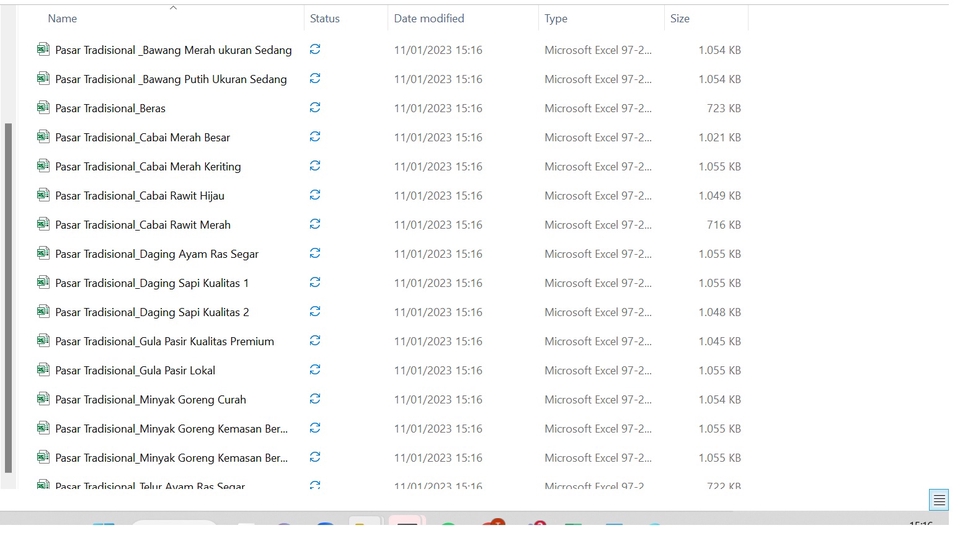Click the Excel icon of Gula Pasir Lokal
This screenshot has width=960, height=533.
point(43,370)
